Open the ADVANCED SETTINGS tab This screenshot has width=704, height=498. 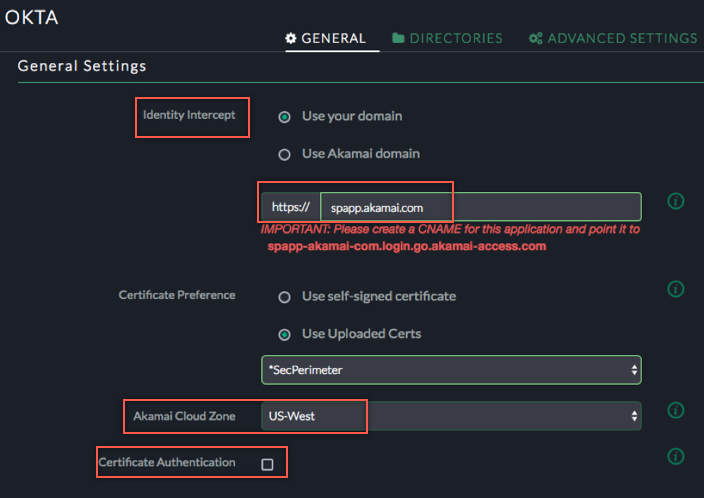pyautogui.click(x=622, y=38)
